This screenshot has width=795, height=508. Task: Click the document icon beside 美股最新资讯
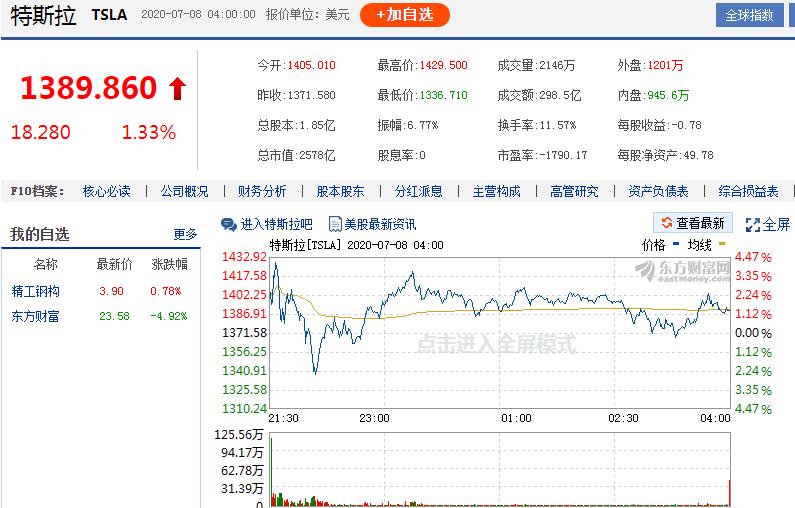(335, 224)
